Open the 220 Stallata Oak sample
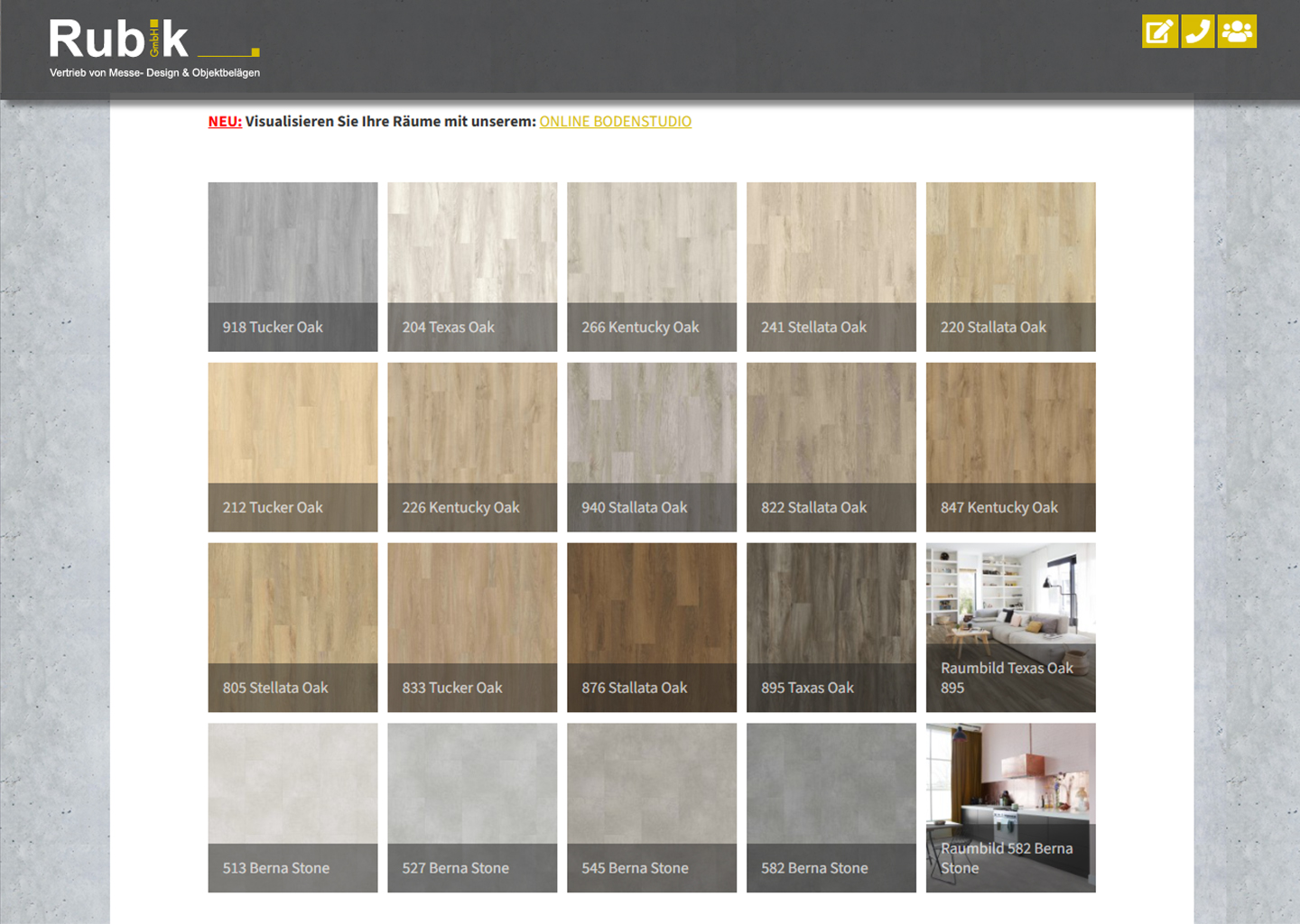 (x=1010, y=266)
